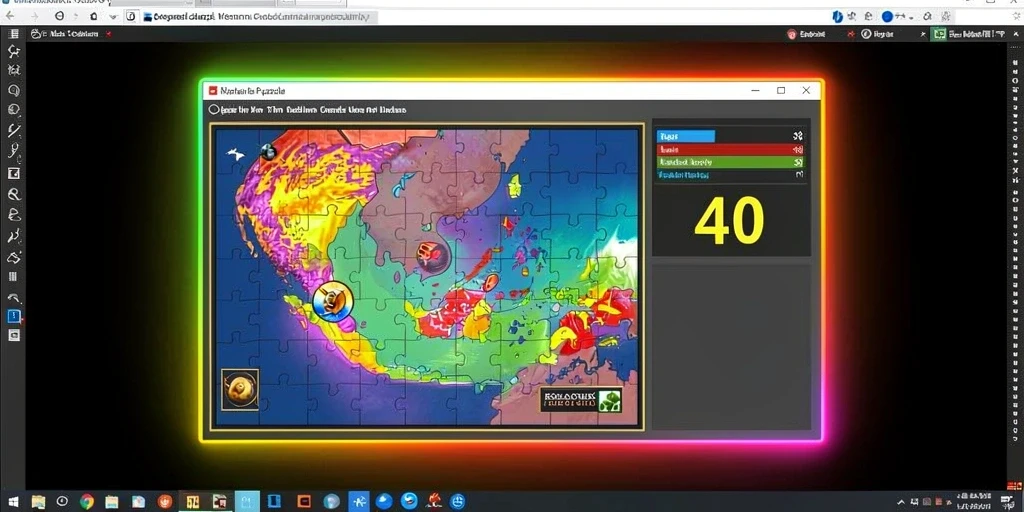Image resolution: width=1024 pixels, height=512 pixels.
Task: Open the blue film strip icon in the taskbar
Action: 274,502
